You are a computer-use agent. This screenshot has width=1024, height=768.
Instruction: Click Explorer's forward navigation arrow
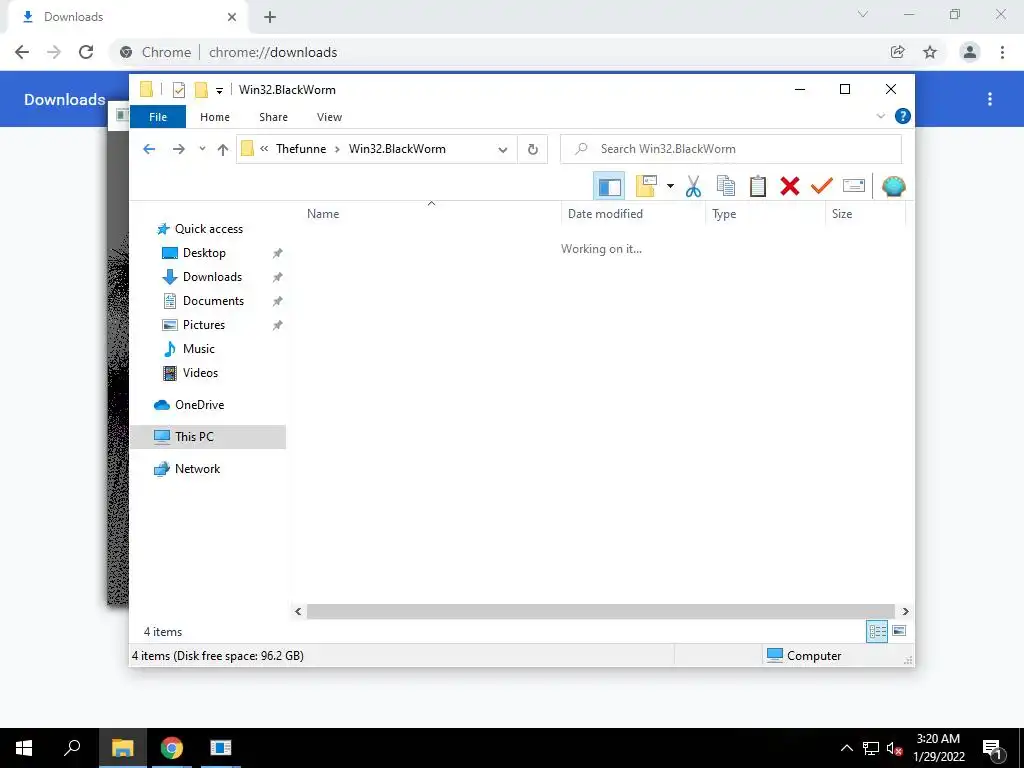[x=178, y=149]
